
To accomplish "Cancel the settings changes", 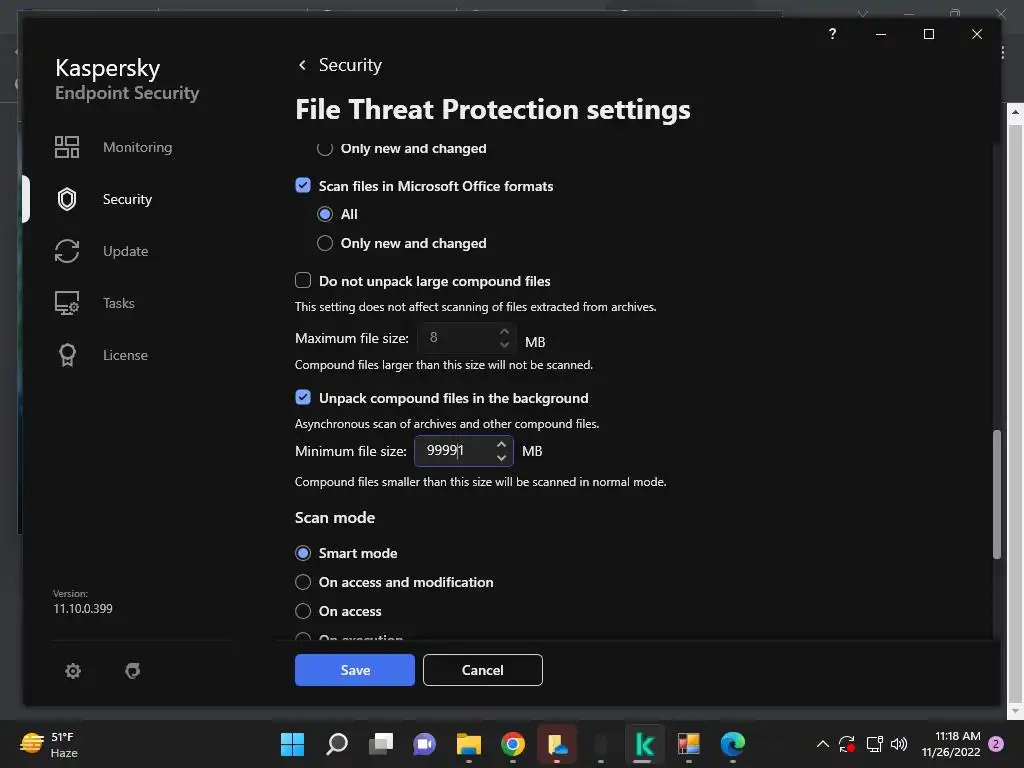I will pyautogui.click(x=483, y=670).
